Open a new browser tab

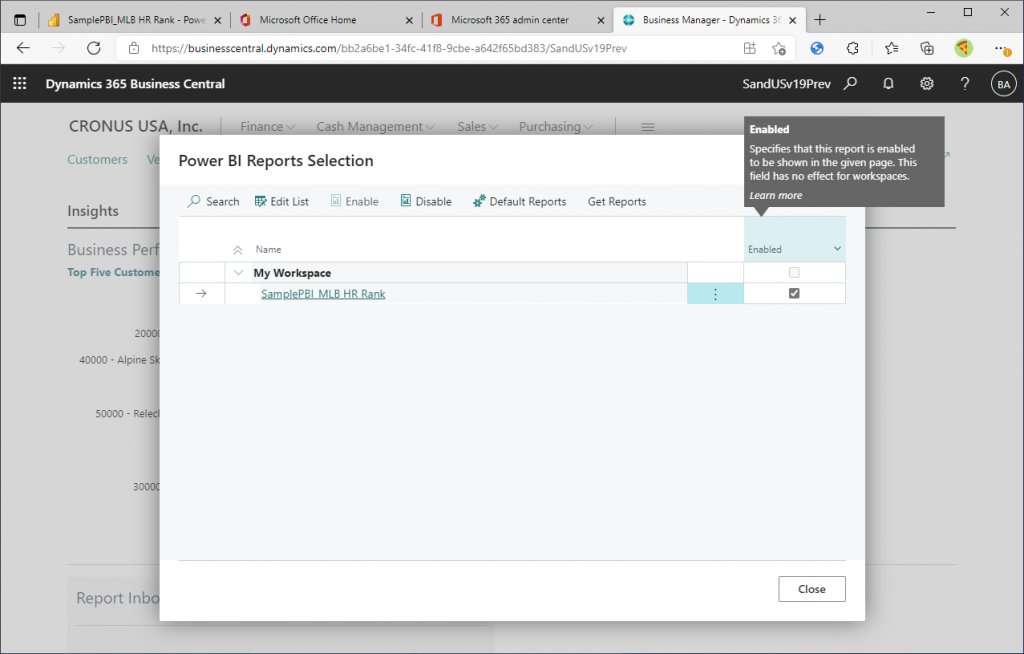820,20
